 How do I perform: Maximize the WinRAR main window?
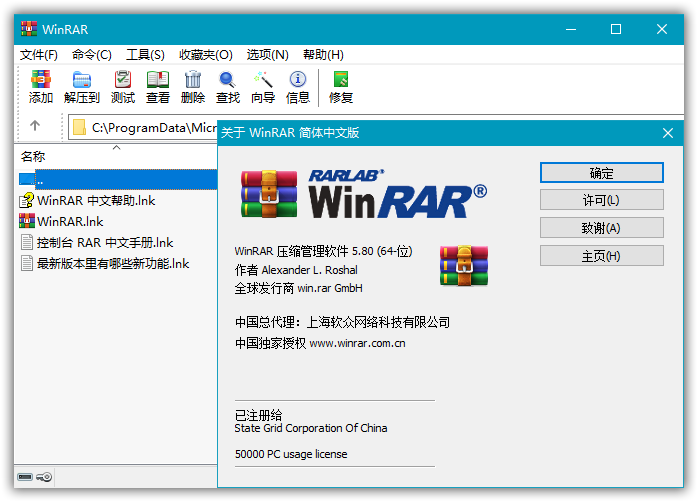pos(616,29)
